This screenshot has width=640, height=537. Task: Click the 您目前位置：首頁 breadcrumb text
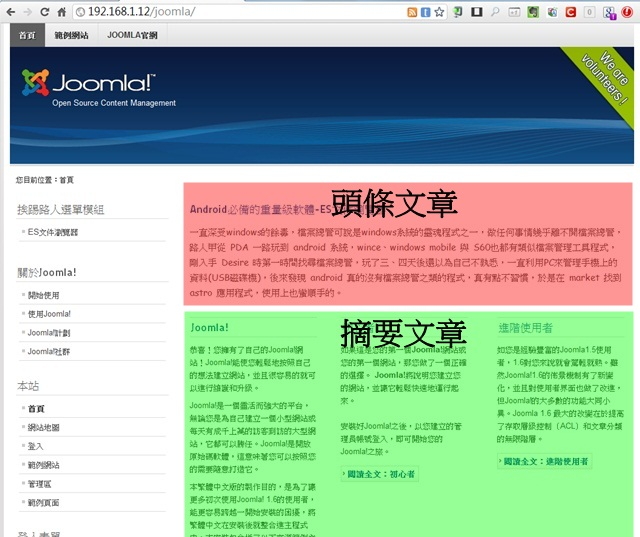(45, 180)
